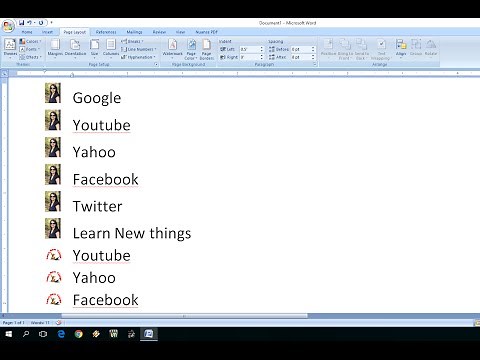Click the proofing errors icon in status bar
Screen dimensions: 480x360
pos(59,323)
